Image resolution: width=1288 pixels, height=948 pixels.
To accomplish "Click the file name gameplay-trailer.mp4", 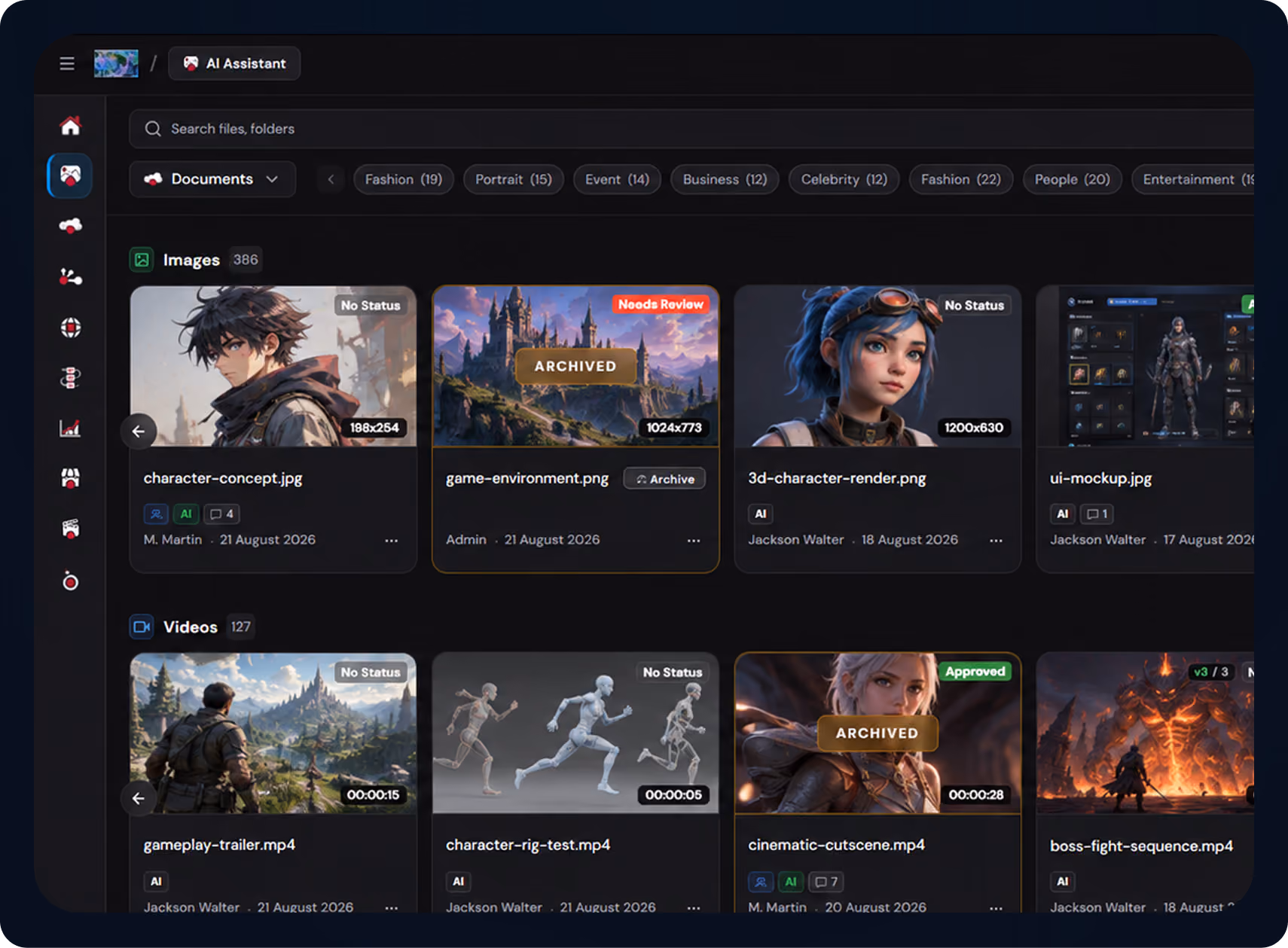I will coord(219,845).
